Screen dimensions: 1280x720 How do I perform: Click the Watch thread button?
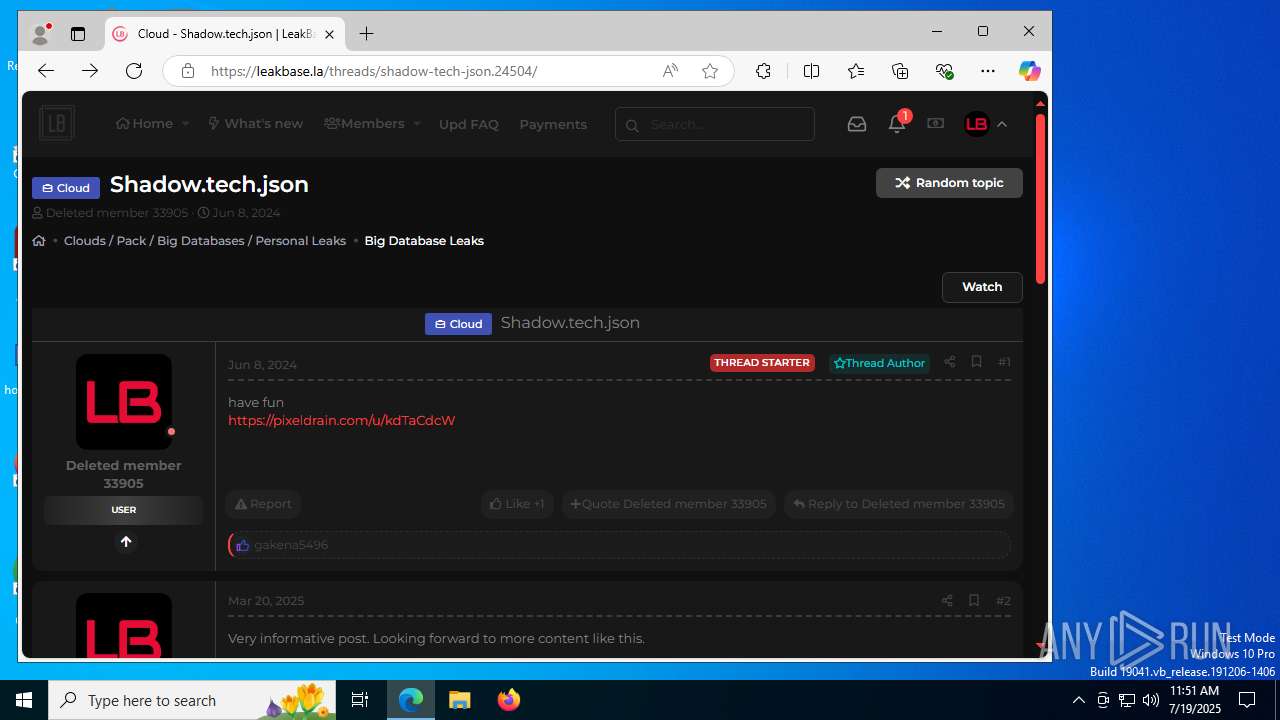[982, 287]
